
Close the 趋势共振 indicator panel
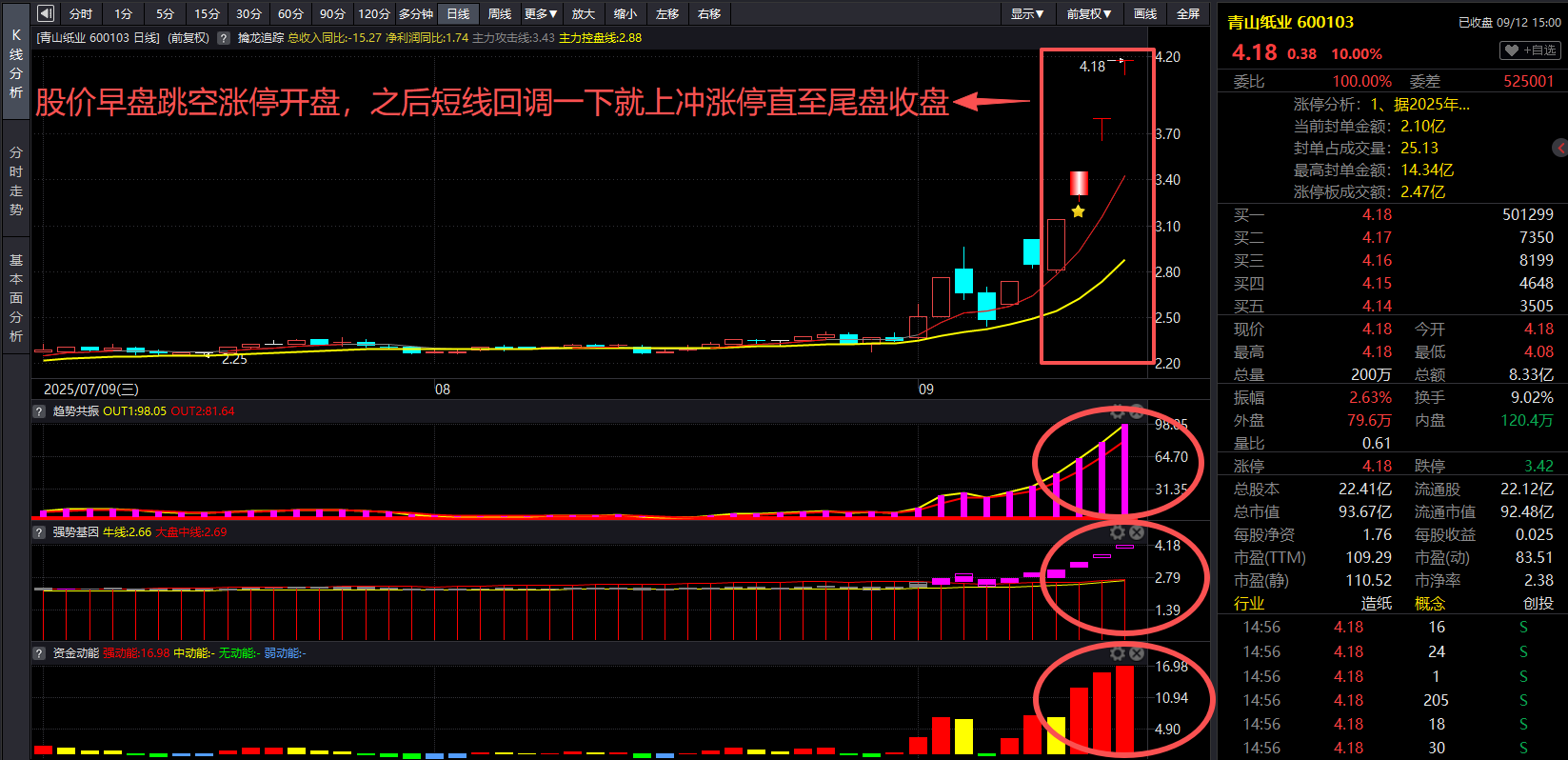click(x=1136, y=411)
